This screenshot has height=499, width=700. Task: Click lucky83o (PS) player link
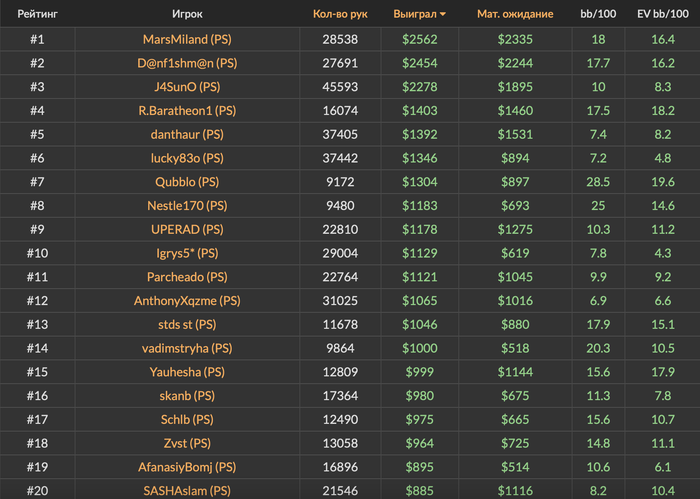(x=187, y=158)
